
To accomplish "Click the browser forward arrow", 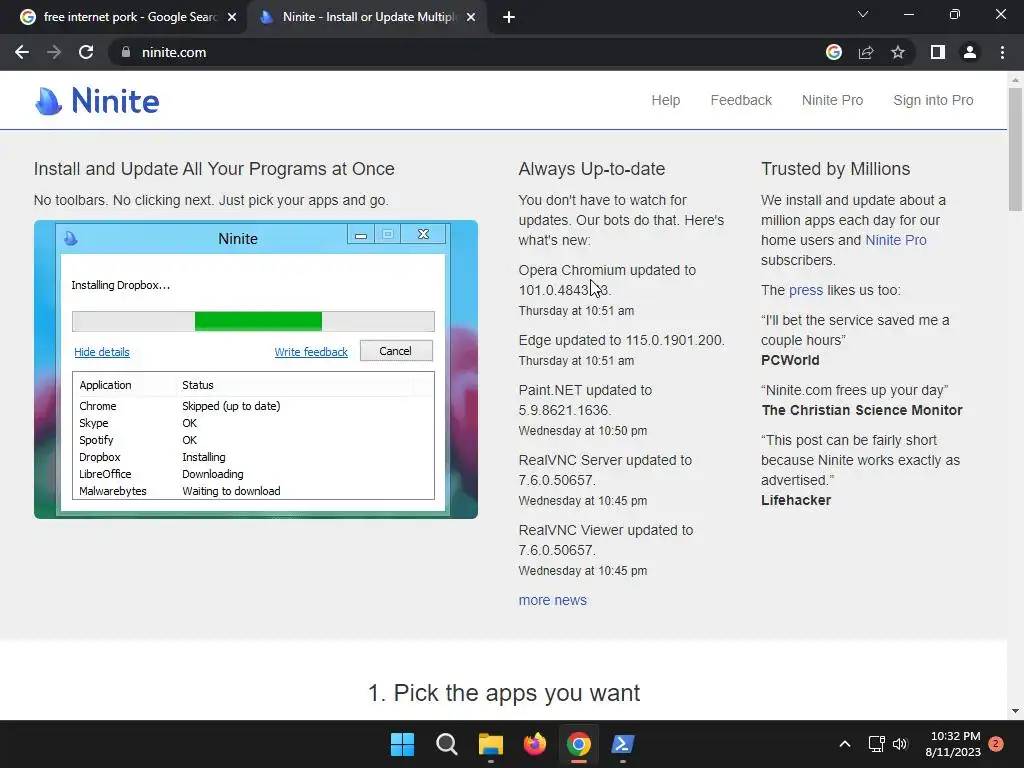I will pyautogui.click(x=54, y=52).
